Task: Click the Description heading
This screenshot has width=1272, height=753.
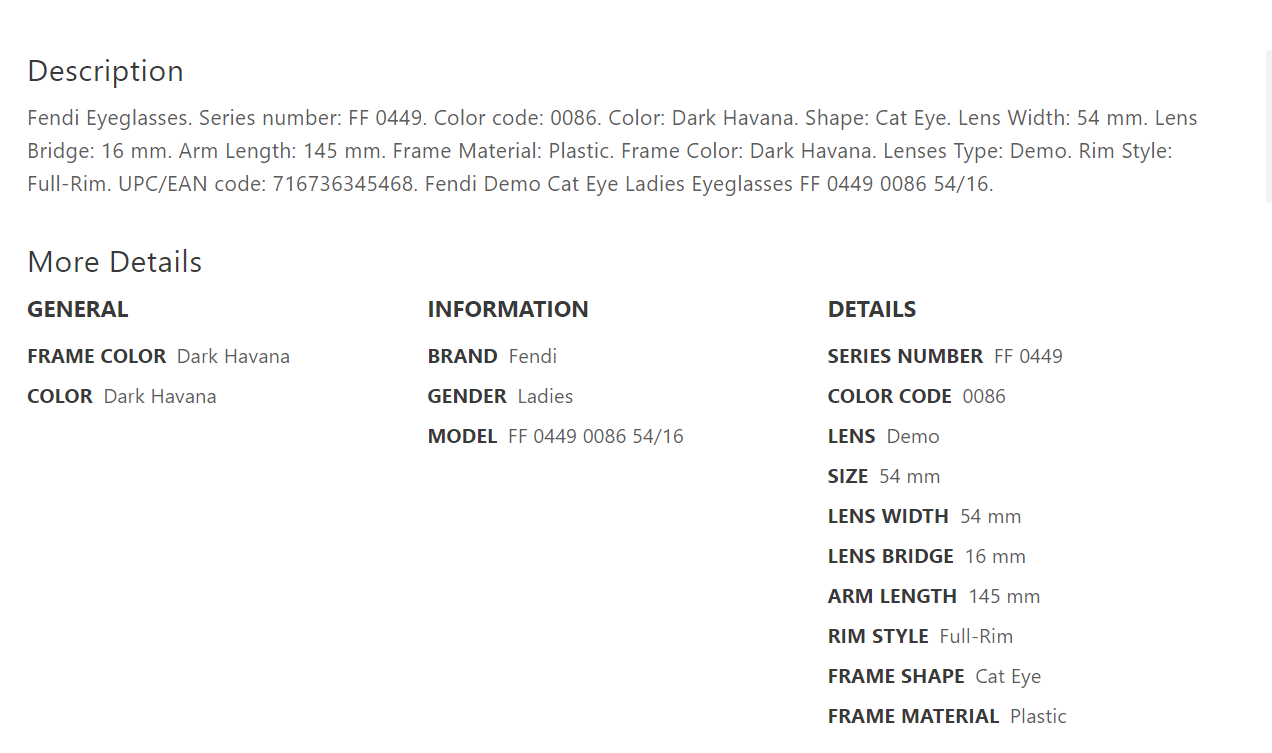Action: tap(105, 71)
